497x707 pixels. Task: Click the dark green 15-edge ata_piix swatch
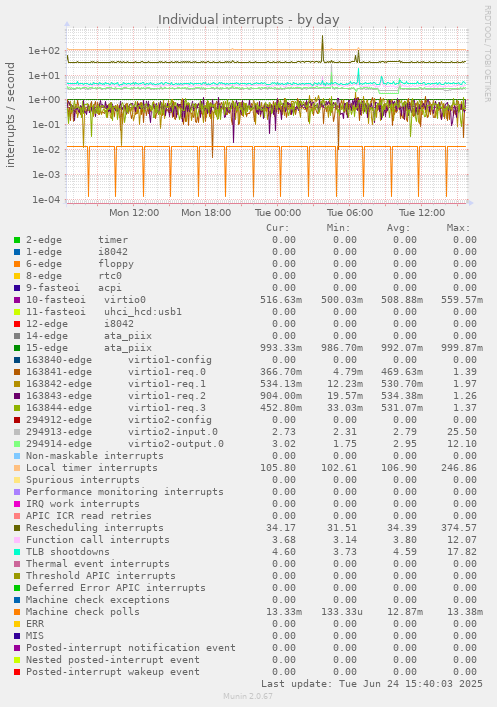[x=17, y=348]
